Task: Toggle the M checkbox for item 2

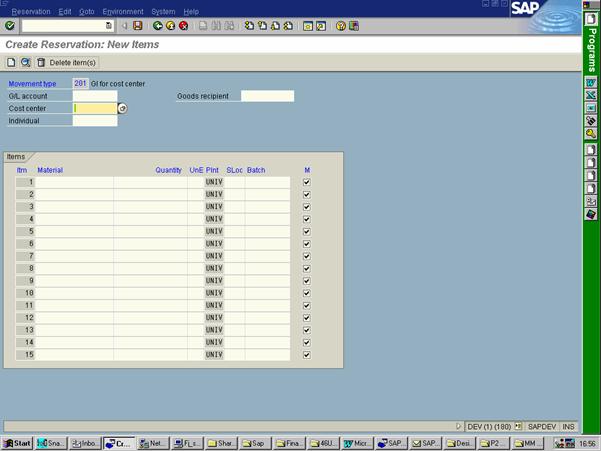Action: (x=307, y=194)
